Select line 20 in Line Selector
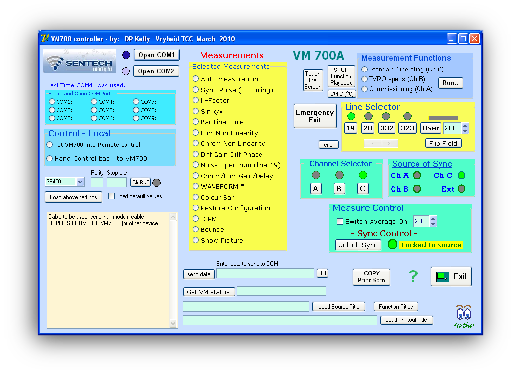Image resolution: width=513 pixels, height=373 pixels. [368, 128]
